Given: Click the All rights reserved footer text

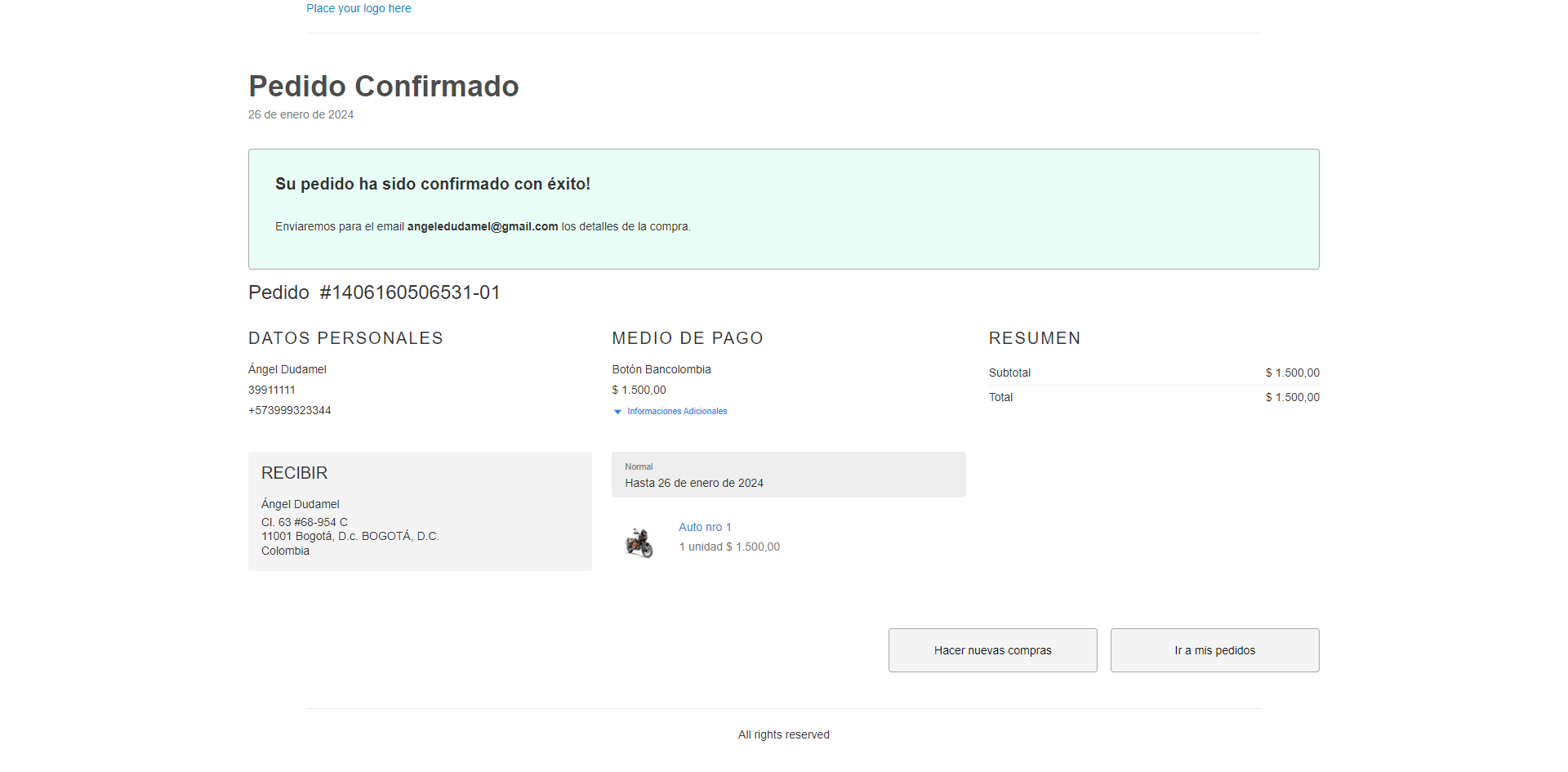Looking at the screenshot, I should click(783, 734).
